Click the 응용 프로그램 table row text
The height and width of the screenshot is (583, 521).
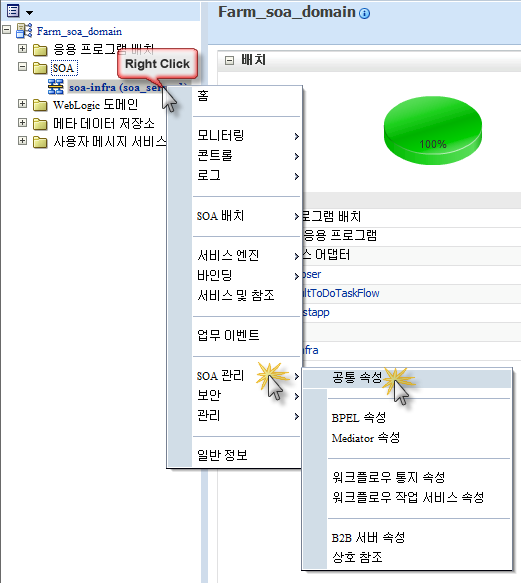pyautogui.click(x=340, y=235)
